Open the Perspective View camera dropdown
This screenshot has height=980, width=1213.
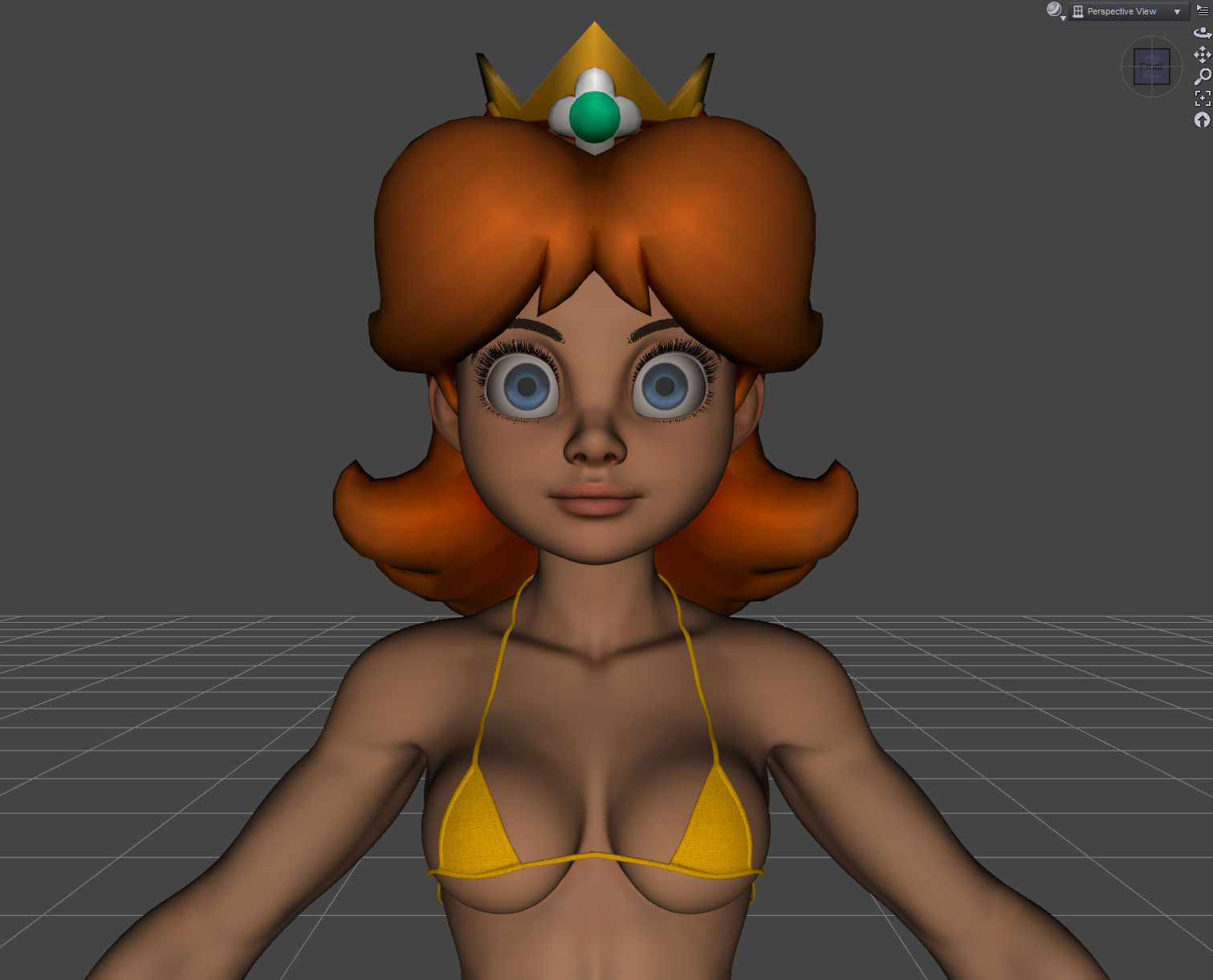1128,11
